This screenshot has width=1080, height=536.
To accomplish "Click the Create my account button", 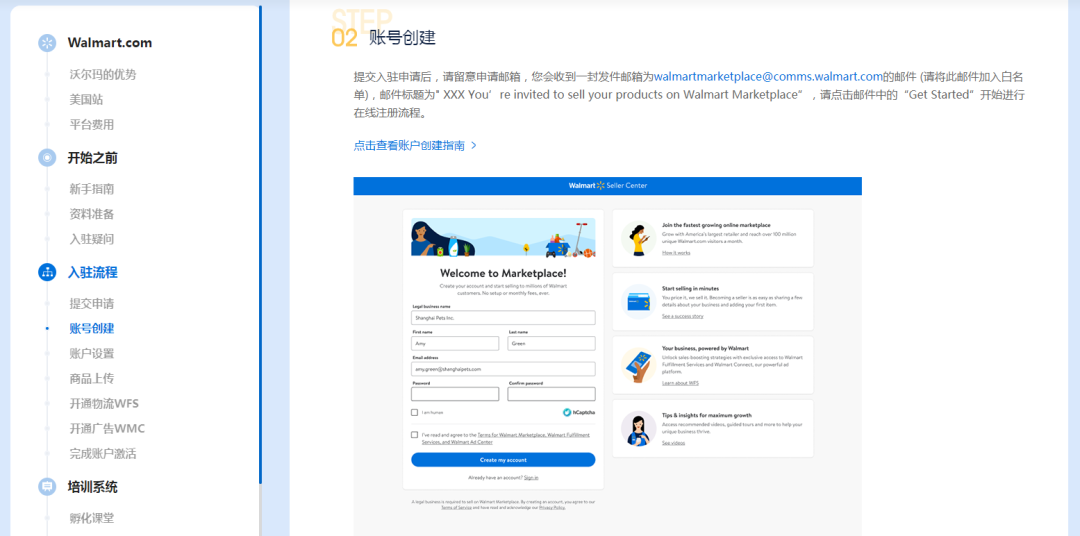I will click(x=503, y=460).
